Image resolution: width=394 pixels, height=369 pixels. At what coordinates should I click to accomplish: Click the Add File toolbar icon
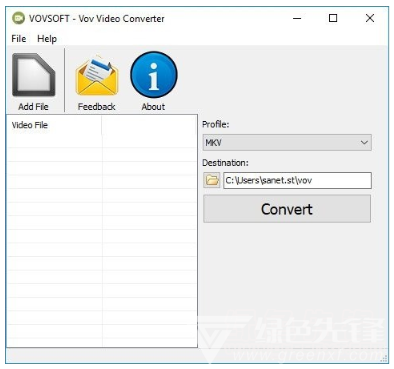[33, 76]
